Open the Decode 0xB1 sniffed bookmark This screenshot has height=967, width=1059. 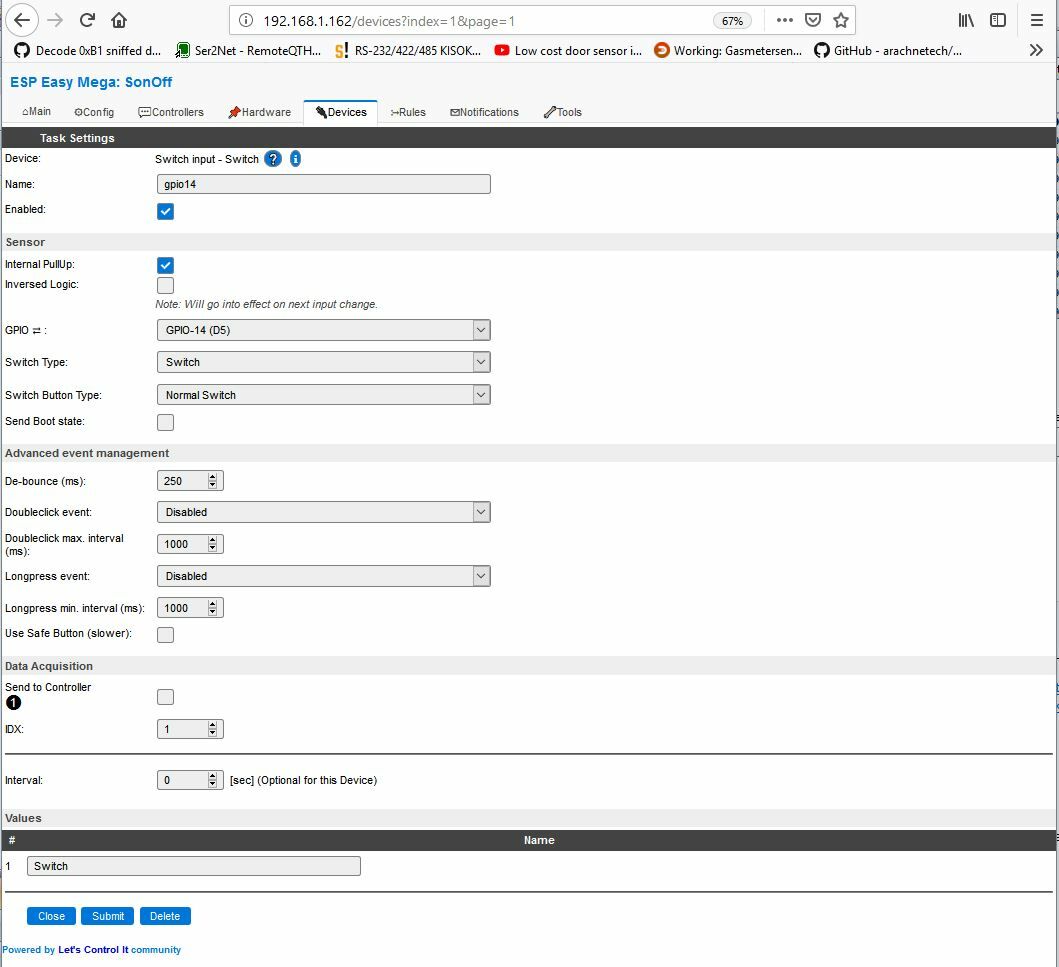pos(88,51)
